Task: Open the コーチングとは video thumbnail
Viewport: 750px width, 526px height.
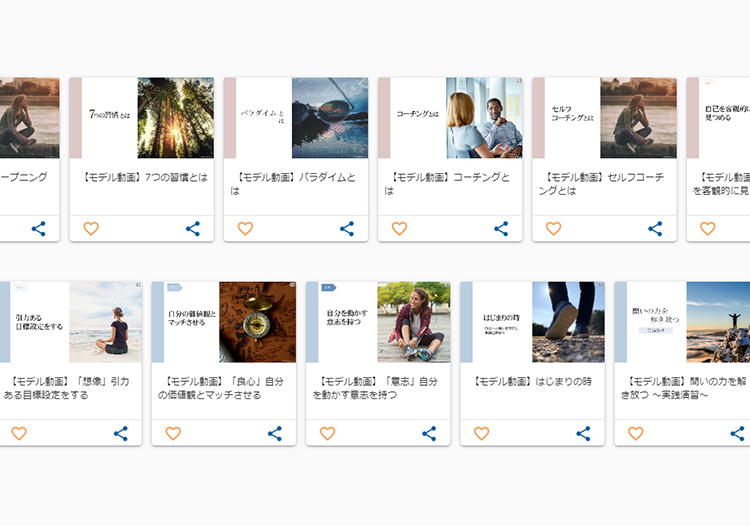Action: (x=484, y=118)
